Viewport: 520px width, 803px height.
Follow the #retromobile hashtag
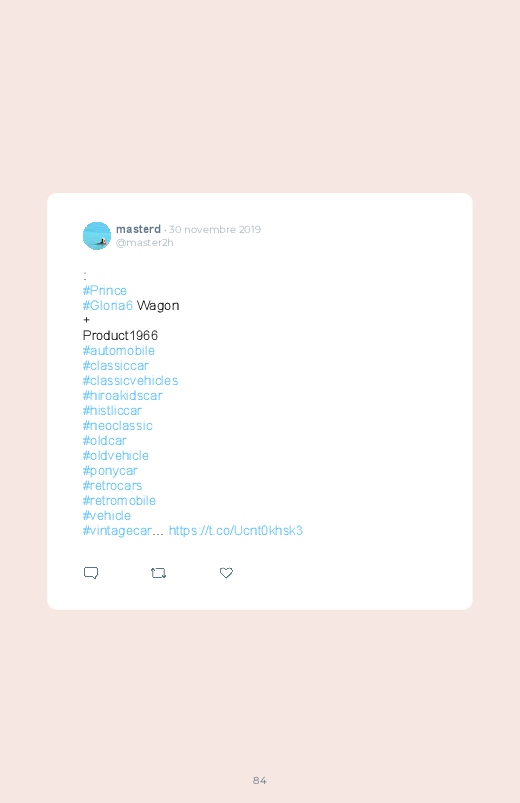(x=119, y=501)
